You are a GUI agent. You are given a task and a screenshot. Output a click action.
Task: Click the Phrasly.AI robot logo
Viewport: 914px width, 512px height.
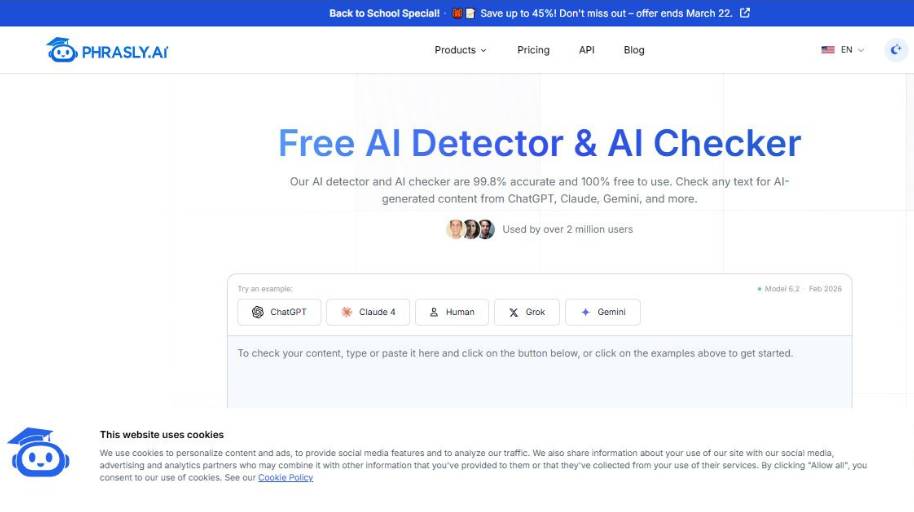pos(62,50)
